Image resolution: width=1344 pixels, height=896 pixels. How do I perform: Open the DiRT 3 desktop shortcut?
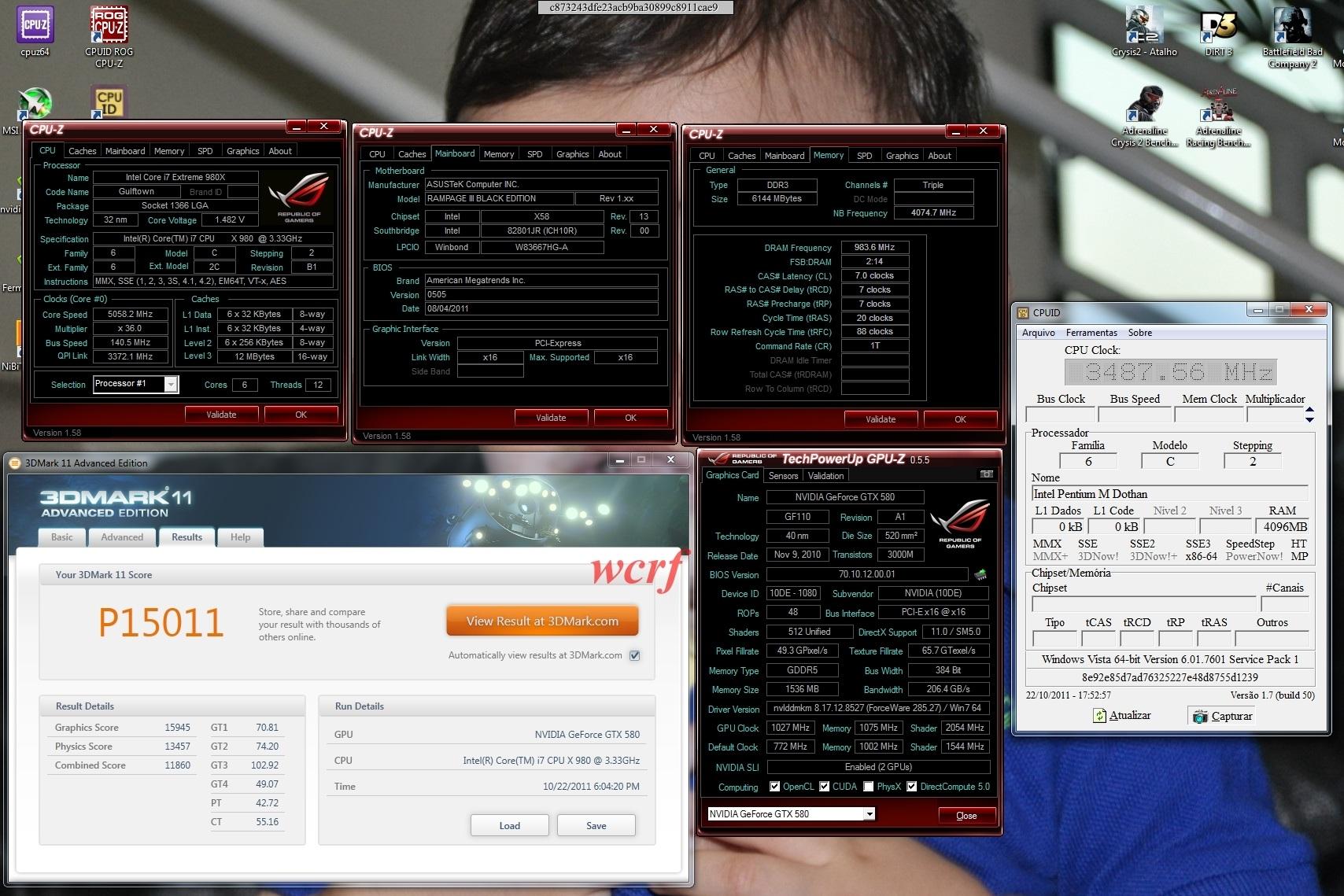(1218, 31)
